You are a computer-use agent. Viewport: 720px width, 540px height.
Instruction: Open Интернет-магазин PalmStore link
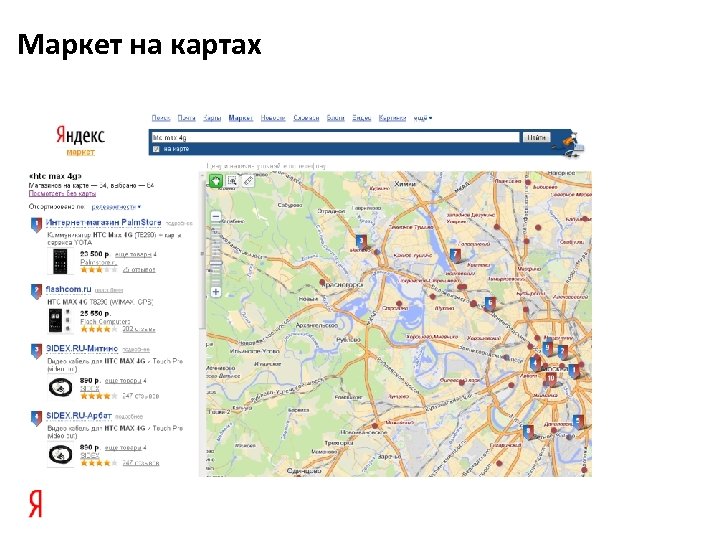click(103, 223)
